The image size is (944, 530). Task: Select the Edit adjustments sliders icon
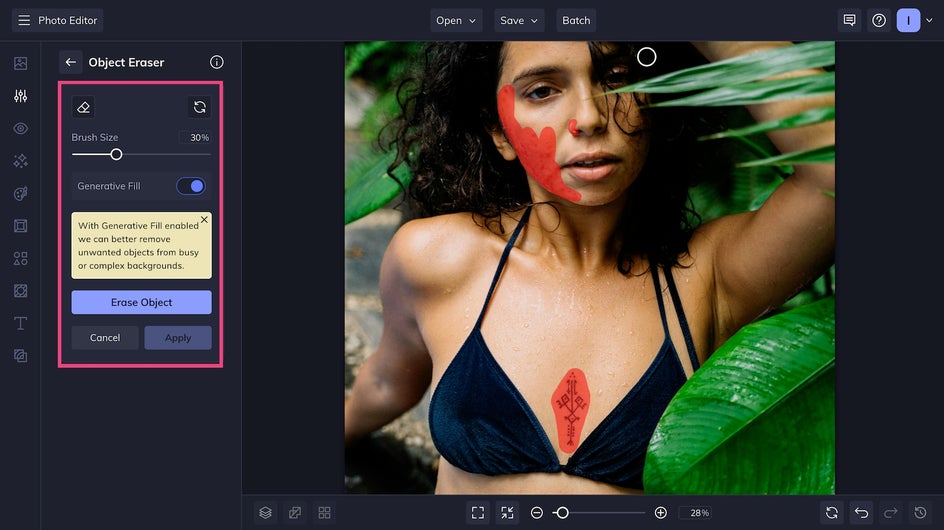coord(20,96)
